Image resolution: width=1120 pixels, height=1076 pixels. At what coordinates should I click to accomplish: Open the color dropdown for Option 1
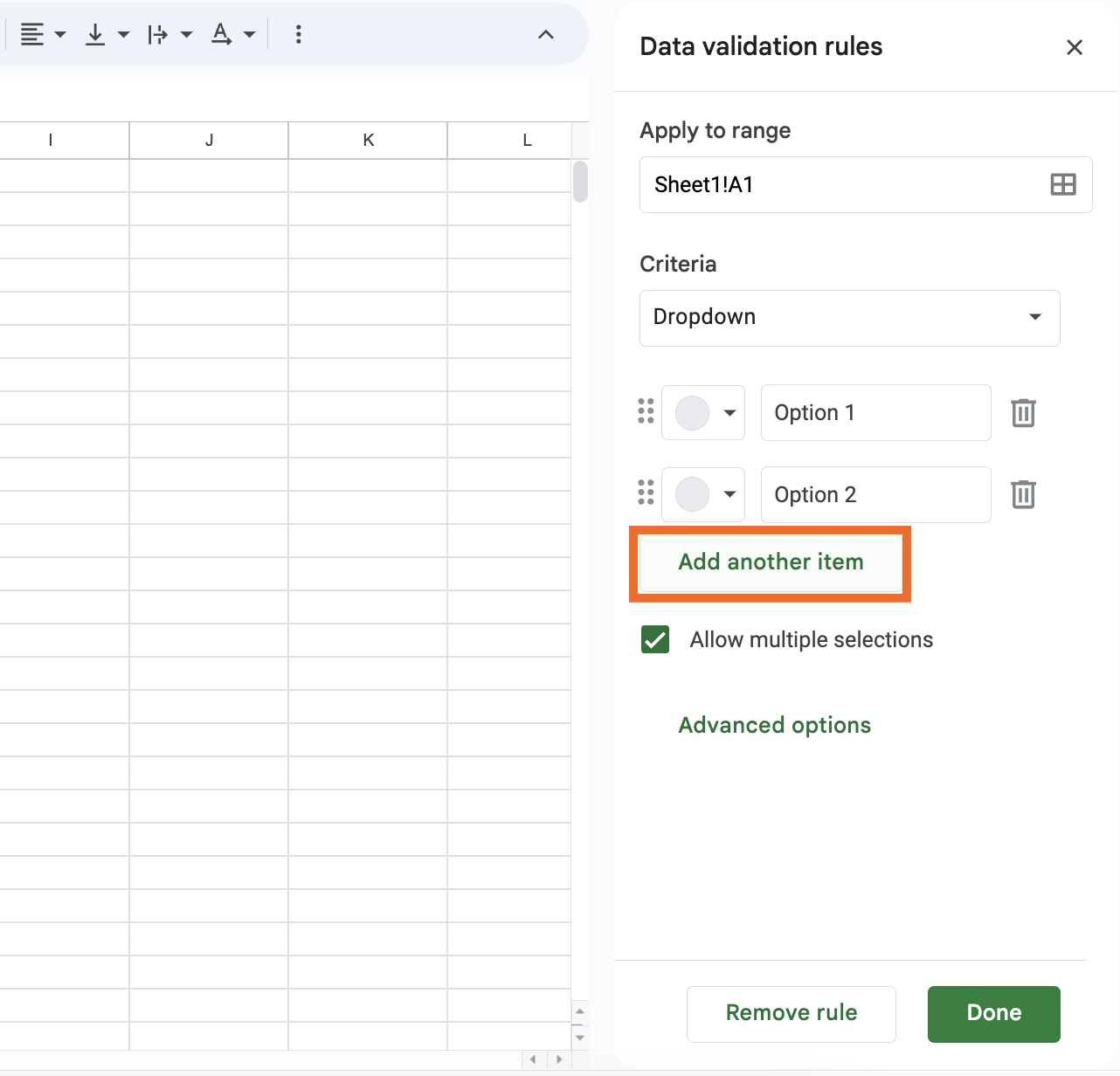coord(703,413)
